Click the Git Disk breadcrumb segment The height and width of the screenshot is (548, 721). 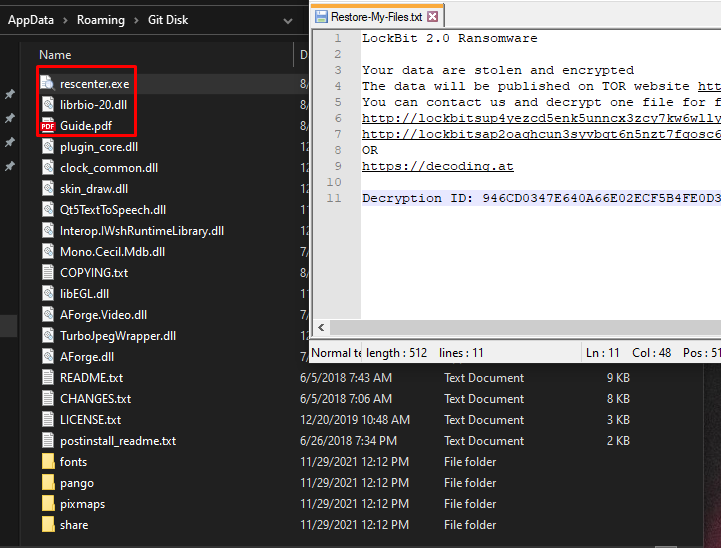click(x=168, y=20)
